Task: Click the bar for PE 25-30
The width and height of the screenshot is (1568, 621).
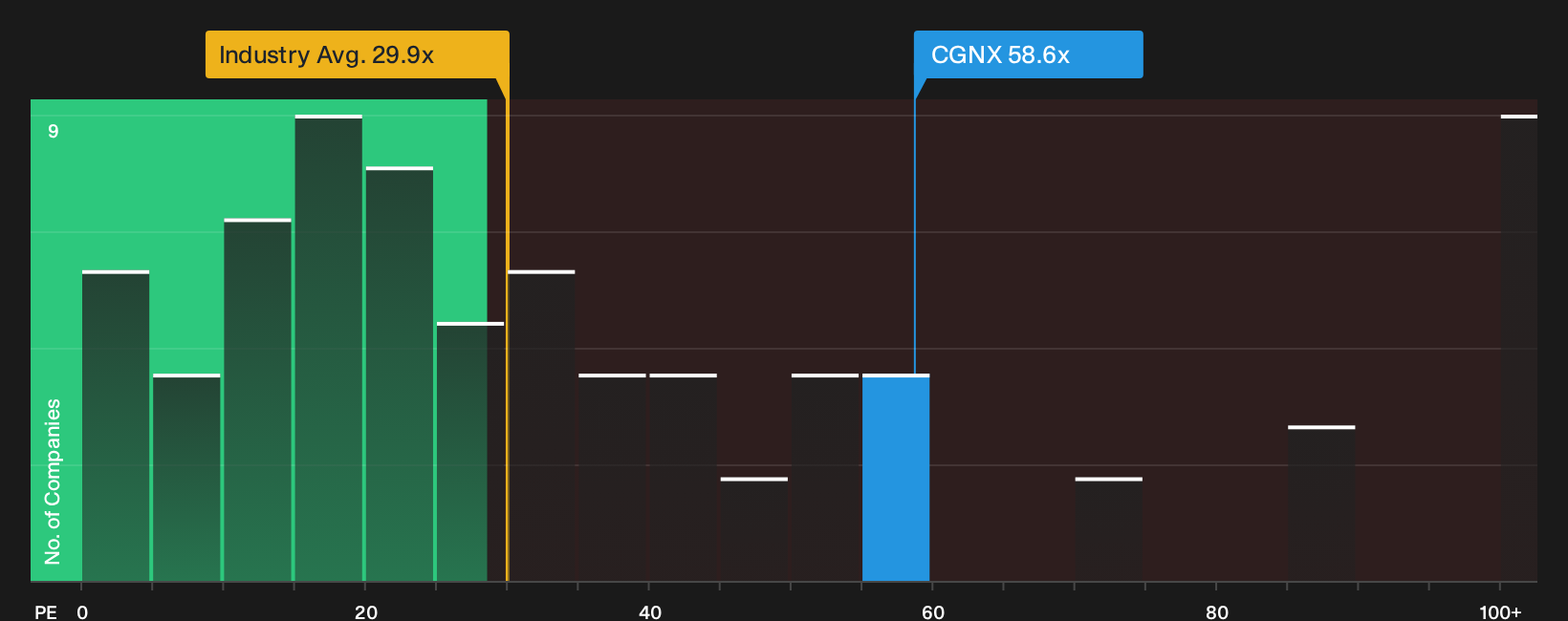Action: click(x=470, y=452)
